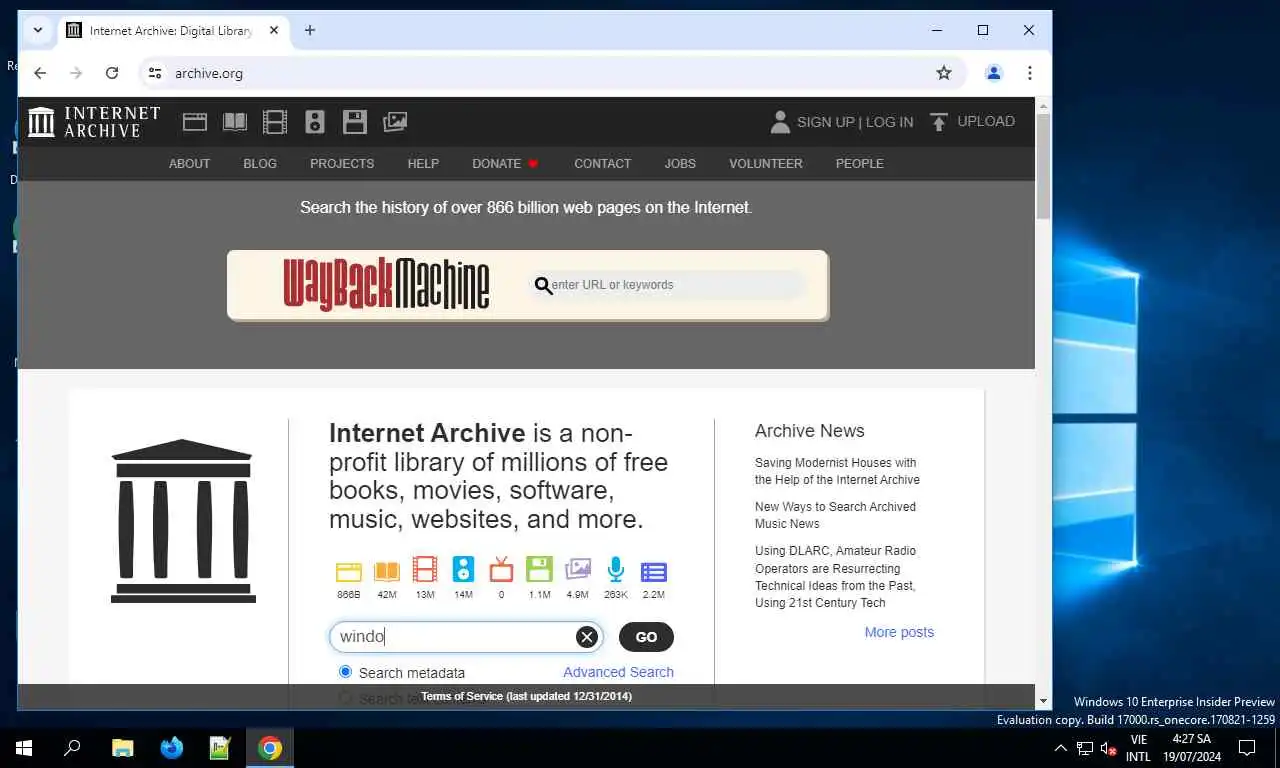The width and height of the screenshot is (1280, 768).
Task: Open the VOLUNTEER menu item
Action: pos(766,163)
